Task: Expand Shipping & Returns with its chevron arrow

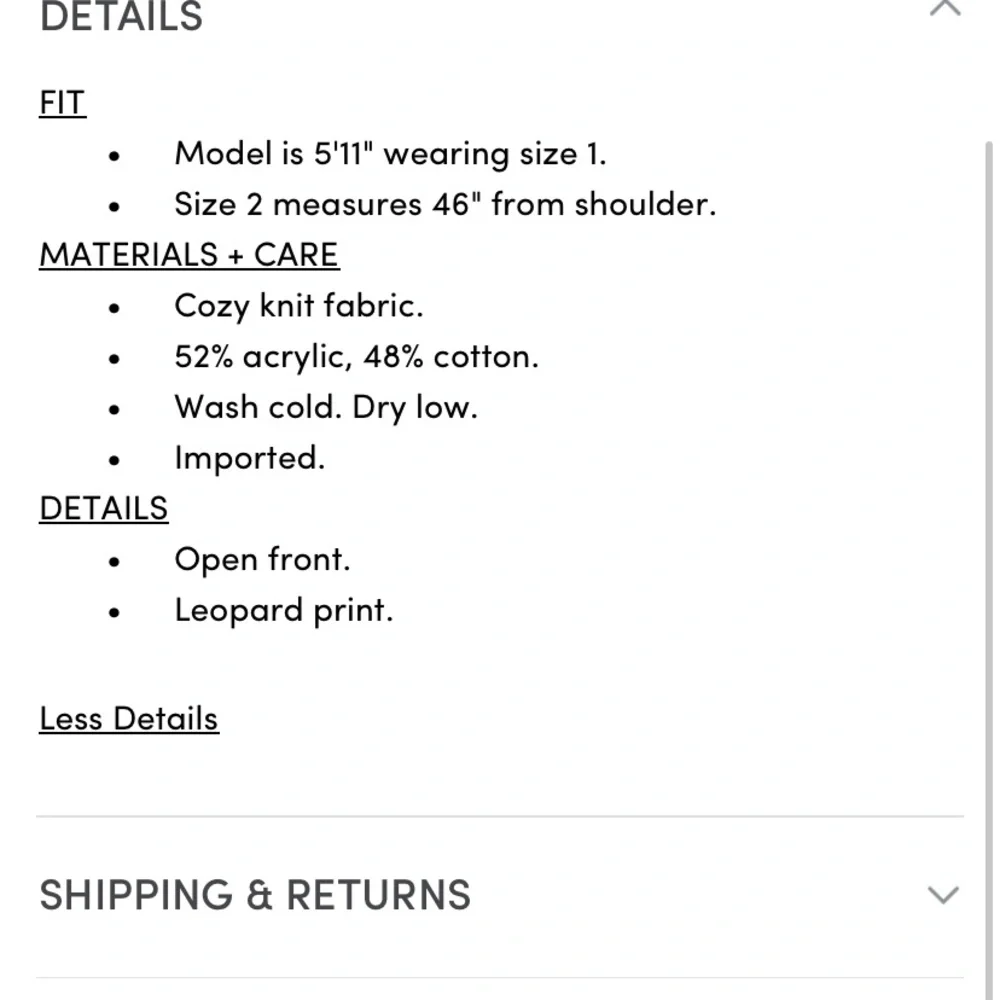Action: tap(943, 894)
